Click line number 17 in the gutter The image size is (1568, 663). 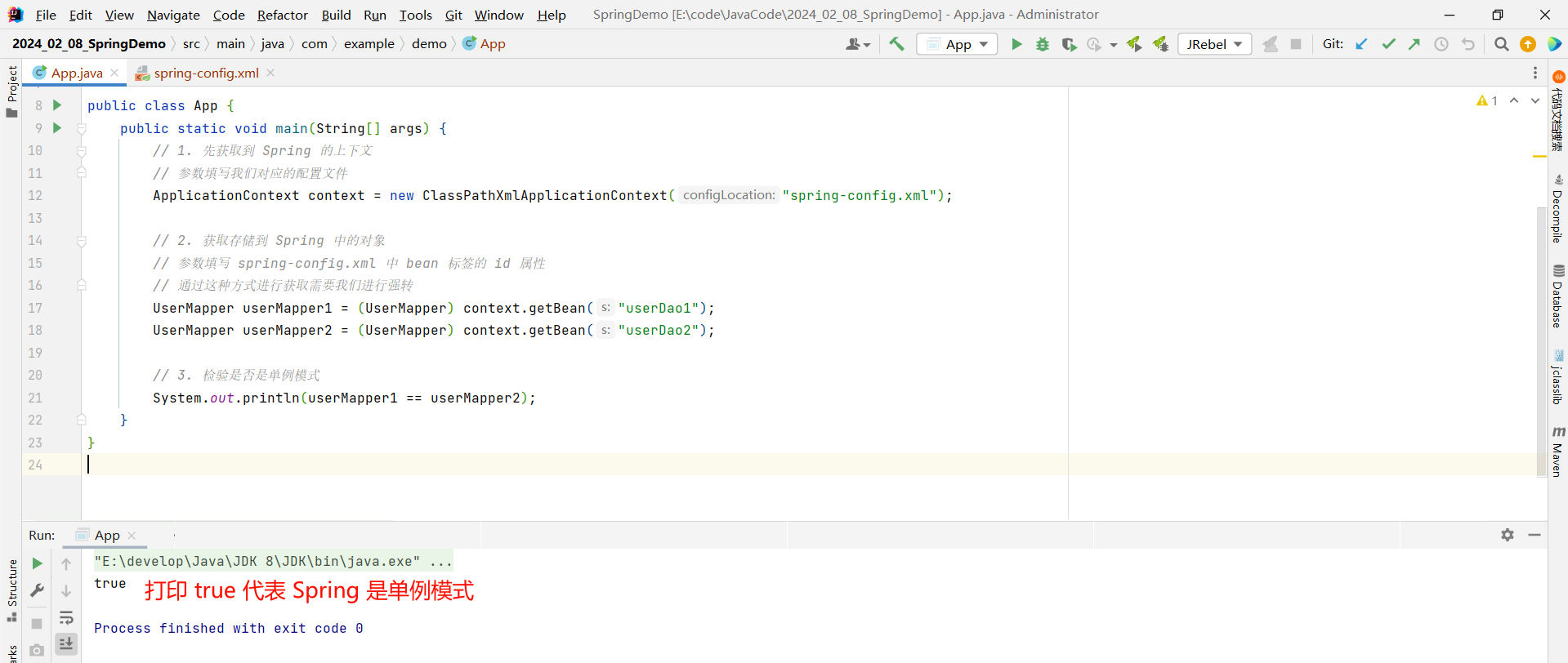[35, 308]
